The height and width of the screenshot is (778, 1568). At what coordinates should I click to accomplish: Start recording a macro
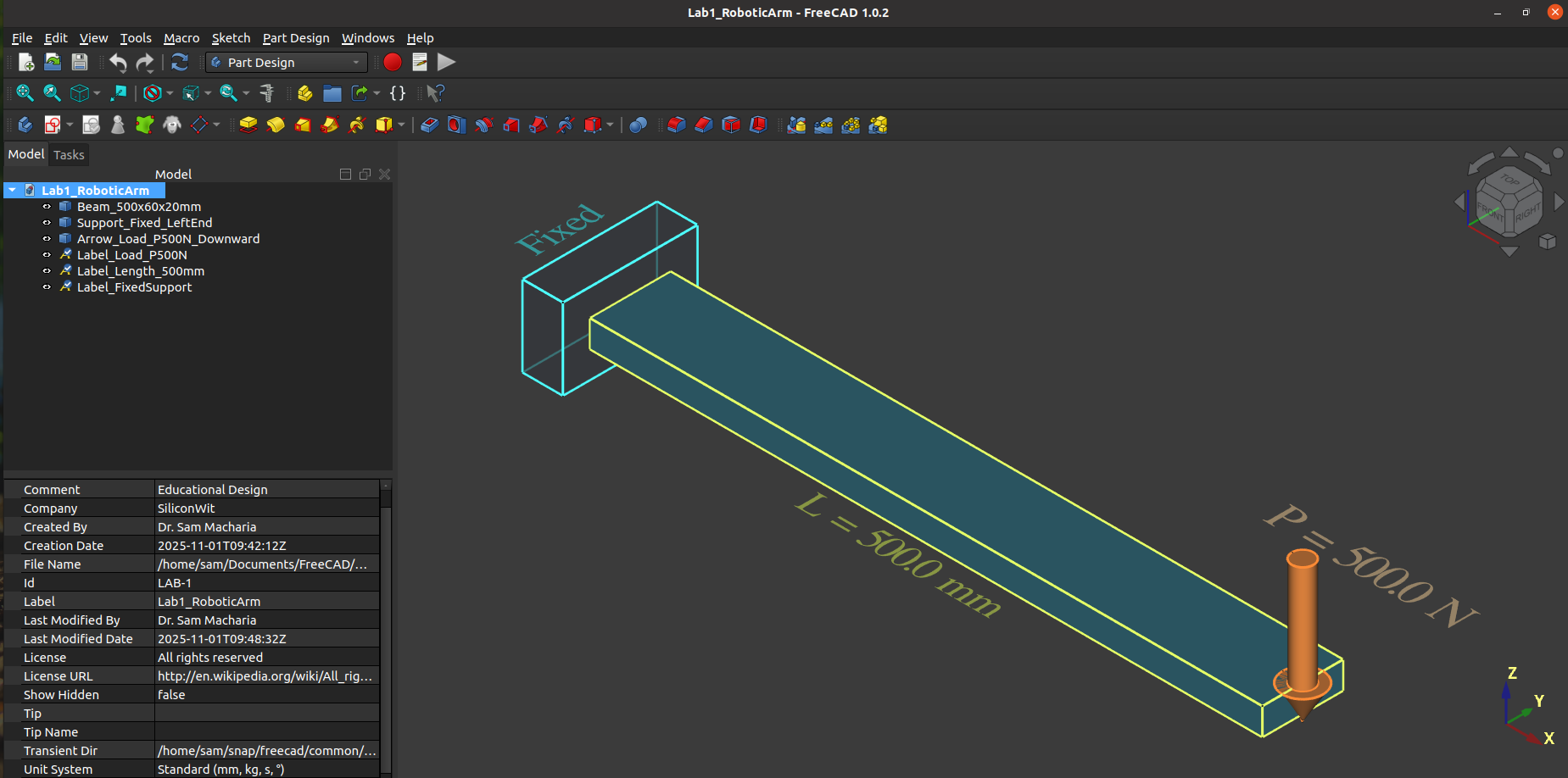click(392, 62)
